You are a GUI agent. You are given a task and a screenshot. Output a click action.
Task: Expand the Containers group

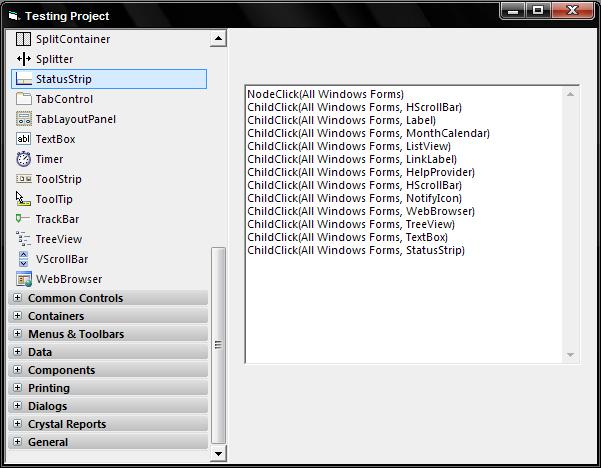point(17,315)
